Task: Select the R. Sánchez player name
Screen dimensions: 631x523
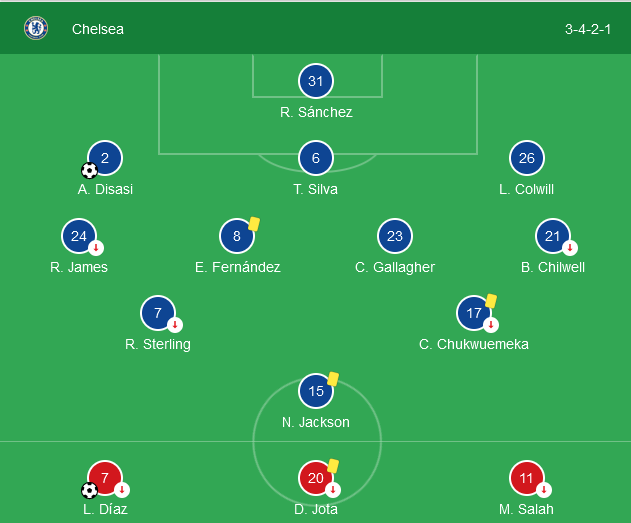Action: (x=316, y=112)
